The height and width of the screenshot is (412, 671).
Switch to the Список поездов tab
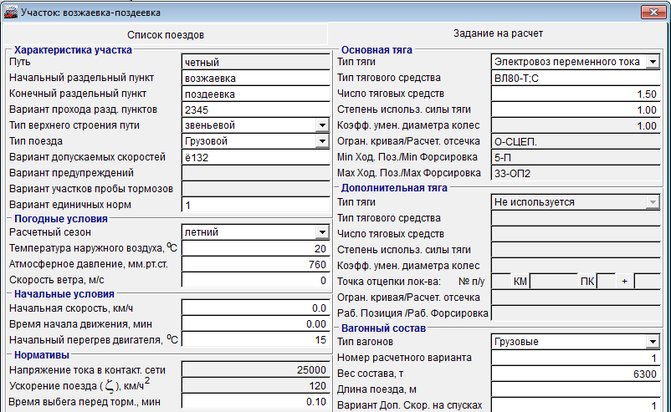click(165, 35)
